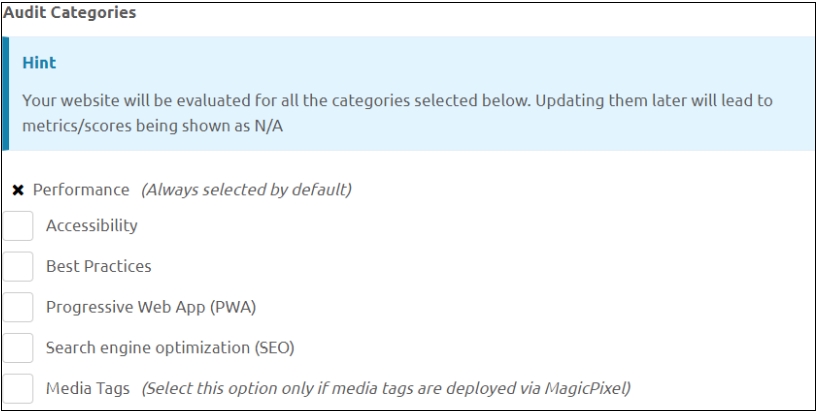This screenshot has width=816, height=412.
Task: Check the Best Practices box
Action: coord(18,267)
